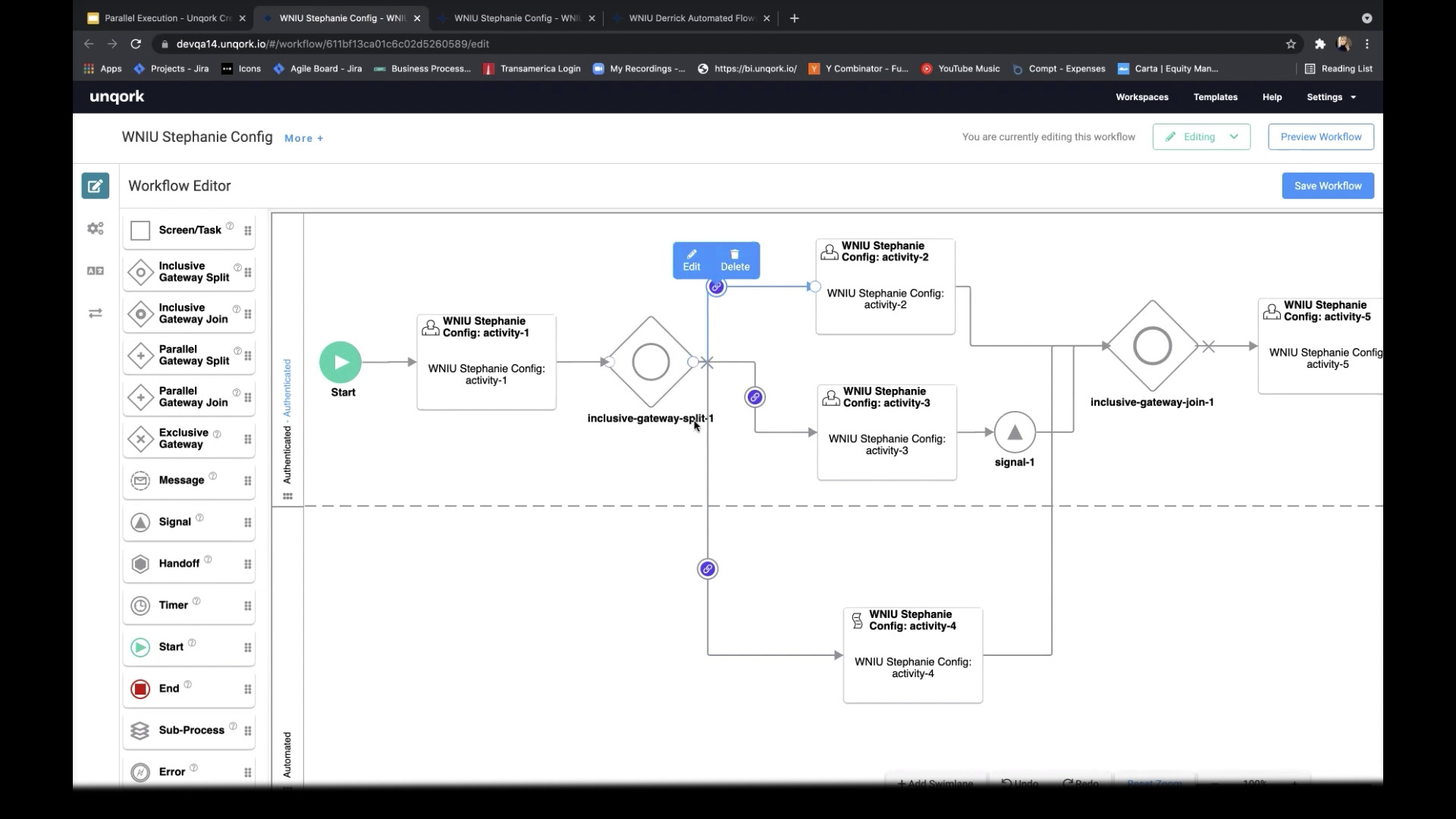Select the Handoff hexagon icon
Image resolution: width=1456 pixels, height=819 pixels.
pos(140,563)
